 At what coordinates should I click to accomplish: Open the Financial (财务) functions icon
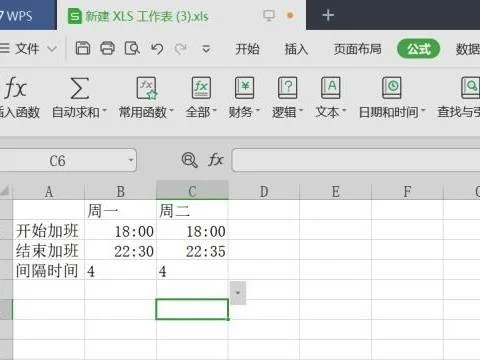point(244,88)
